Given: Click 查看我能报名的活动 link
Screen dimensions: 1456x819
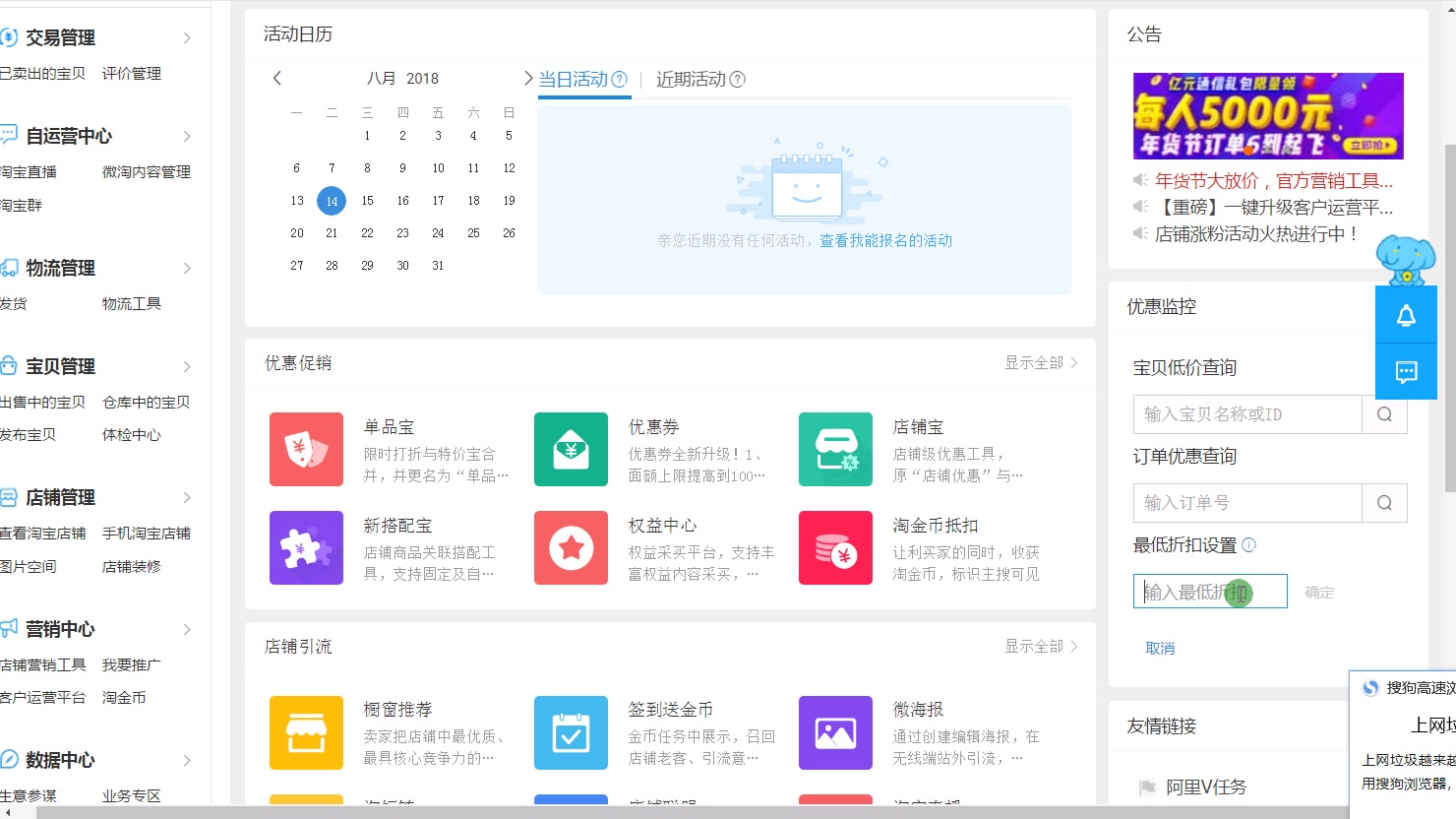Looking at the screenshot, I should point(885,240).
